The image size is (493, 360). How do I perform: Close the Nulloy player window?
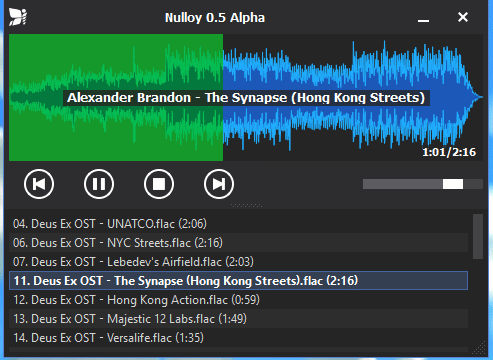tap(463, 17)
